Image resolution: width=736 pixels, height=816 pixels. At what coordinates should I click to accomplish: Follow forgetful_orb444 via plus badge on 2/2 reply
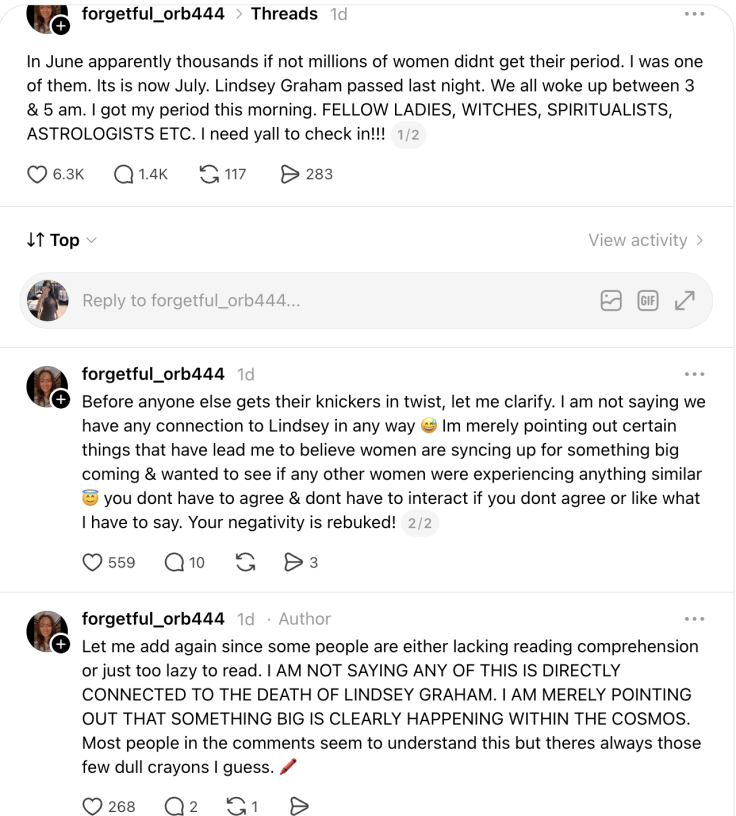[x=61, y=400]
